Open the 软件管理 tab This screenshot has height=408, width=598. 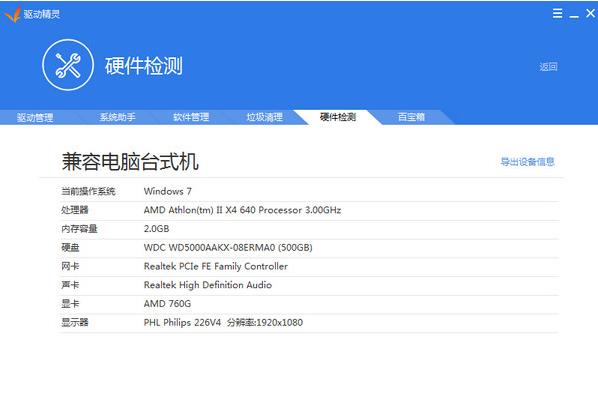191,117
